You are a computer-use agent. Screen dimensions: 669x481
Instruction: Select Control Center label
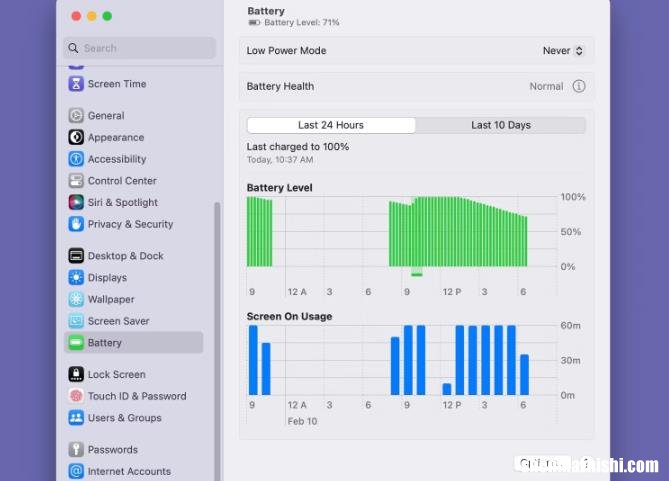point(122,181)
